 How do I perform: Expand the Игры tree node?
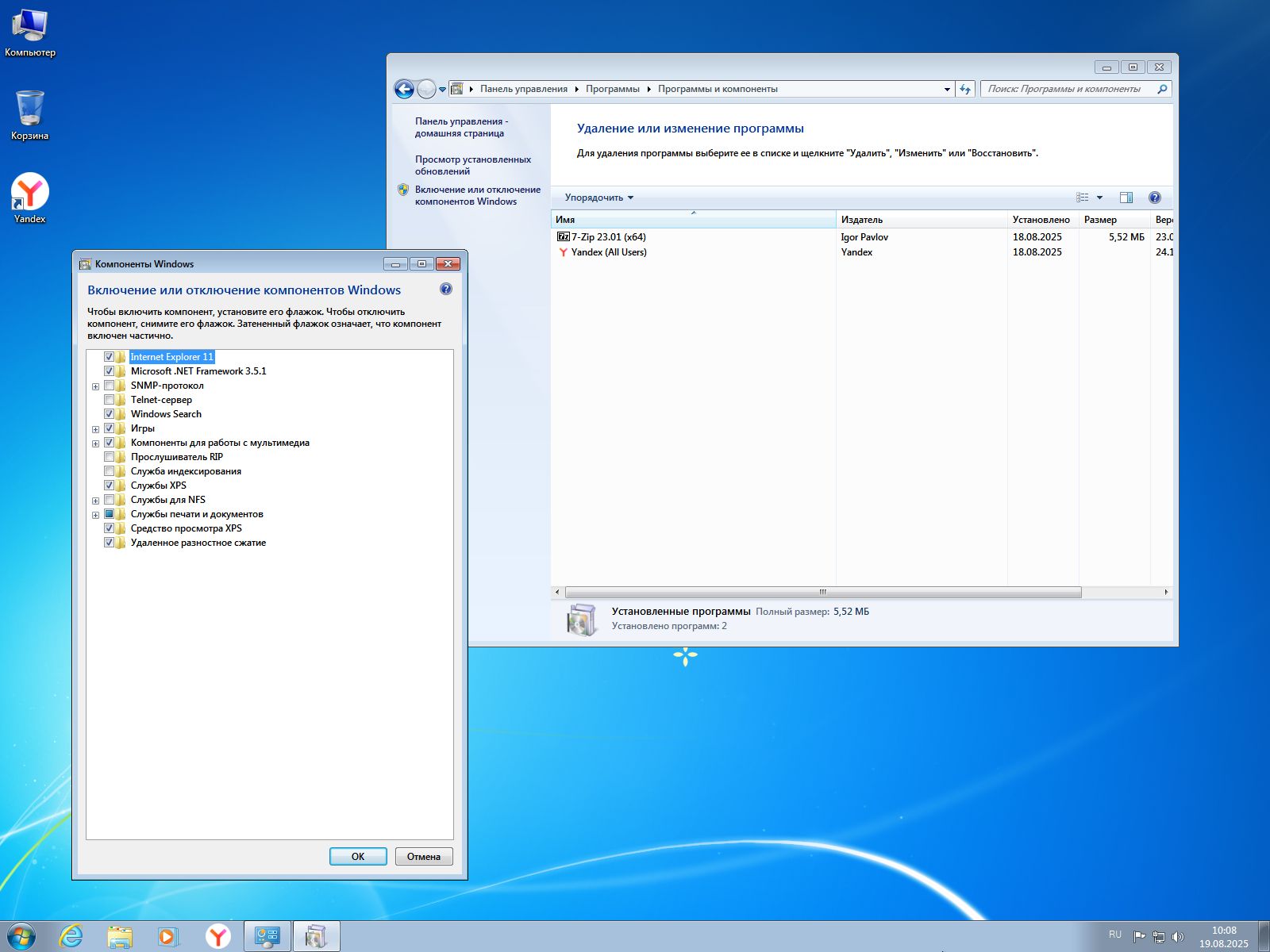point(96,429)
